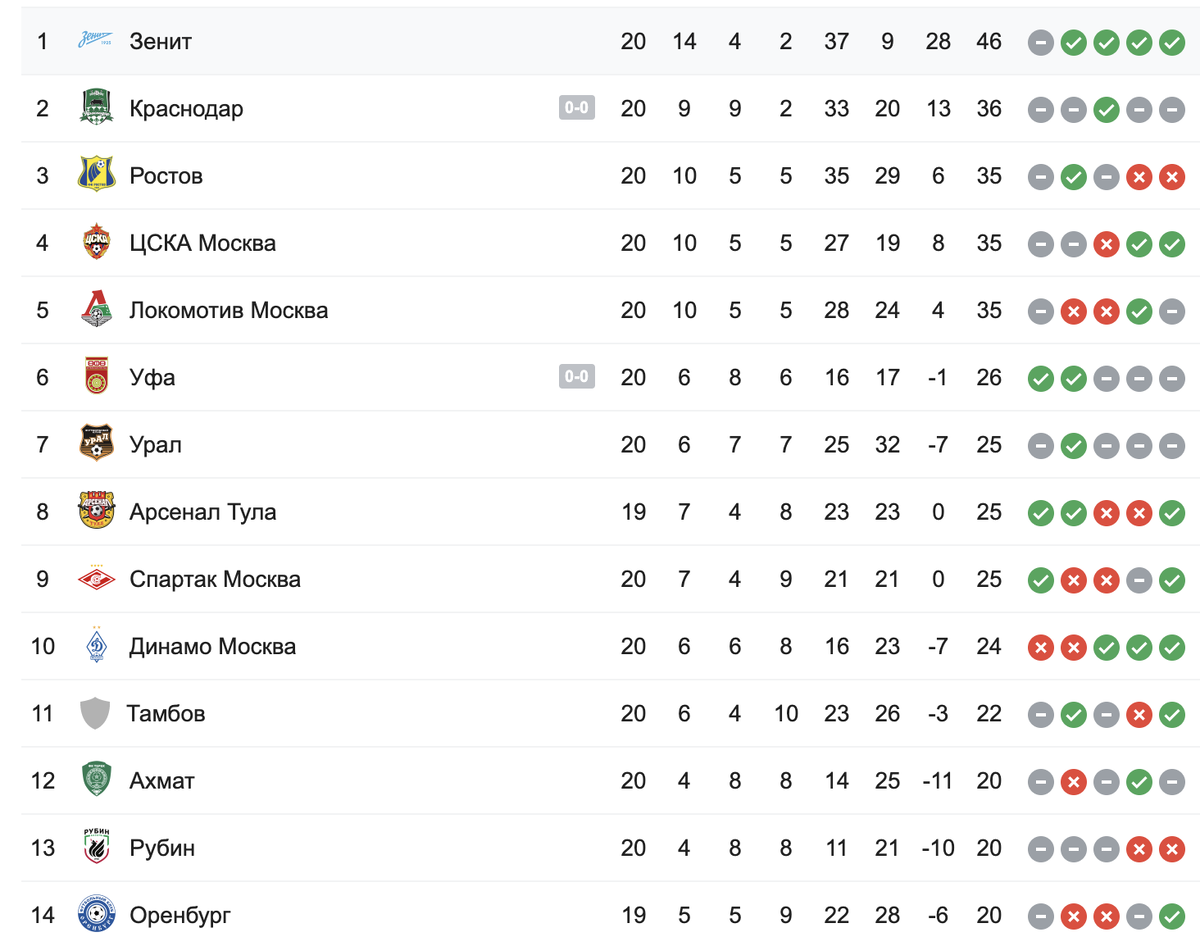Click the grey Тамбов shield placeholder
1200x946 pixels.
(x=95, y=713)
